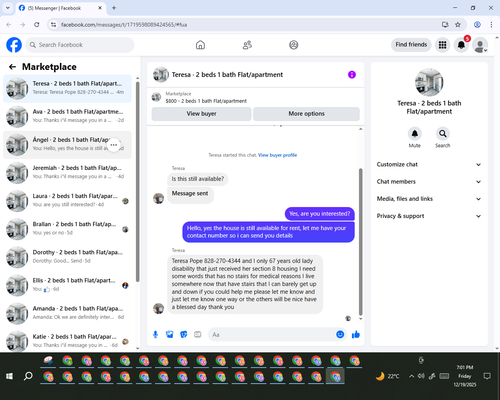Open Chrome profile icon in toolbar
The image size is (500, 400).
click(477, 25)
